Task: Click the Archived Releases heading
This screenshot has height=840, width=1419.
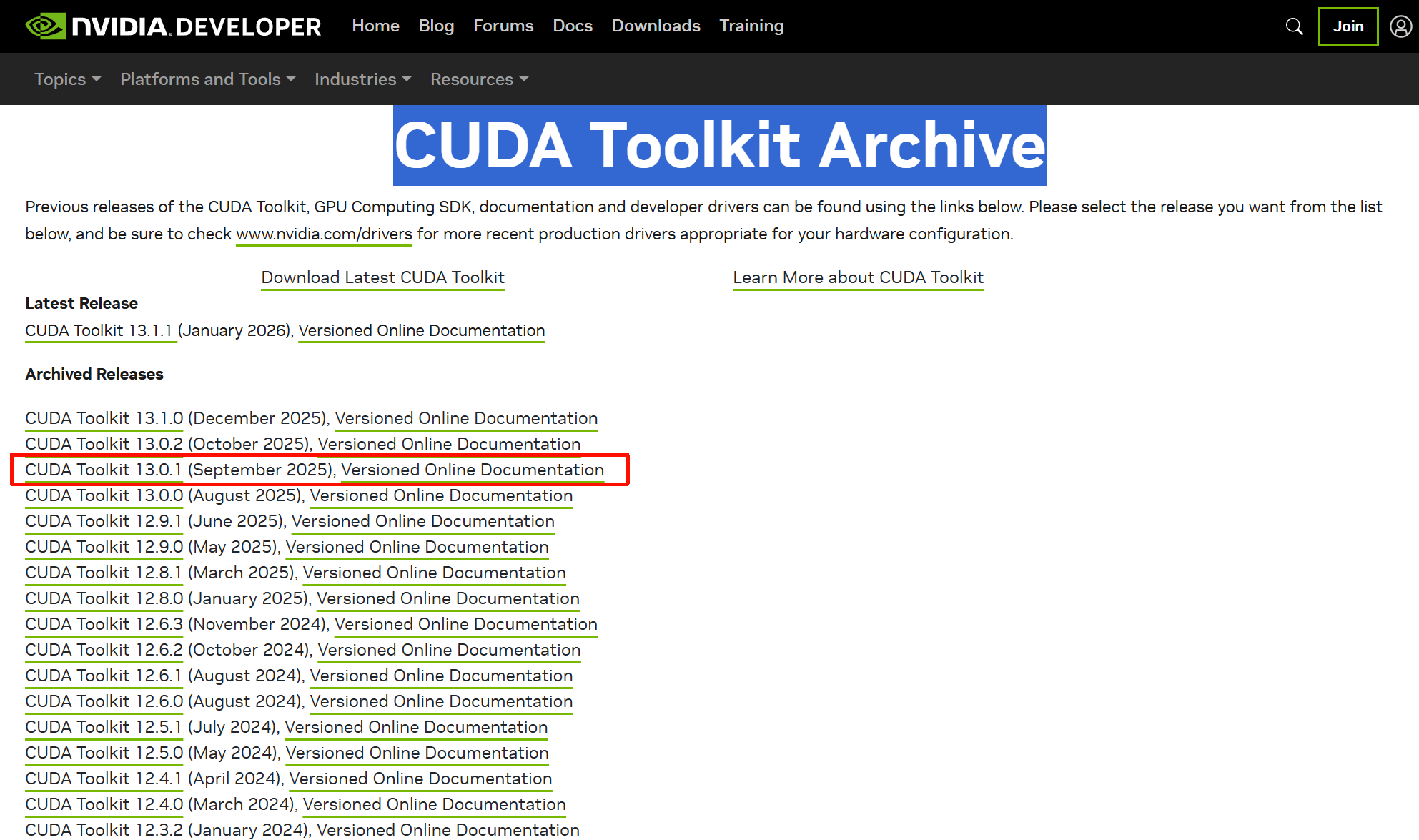Action: click(94, 375)
